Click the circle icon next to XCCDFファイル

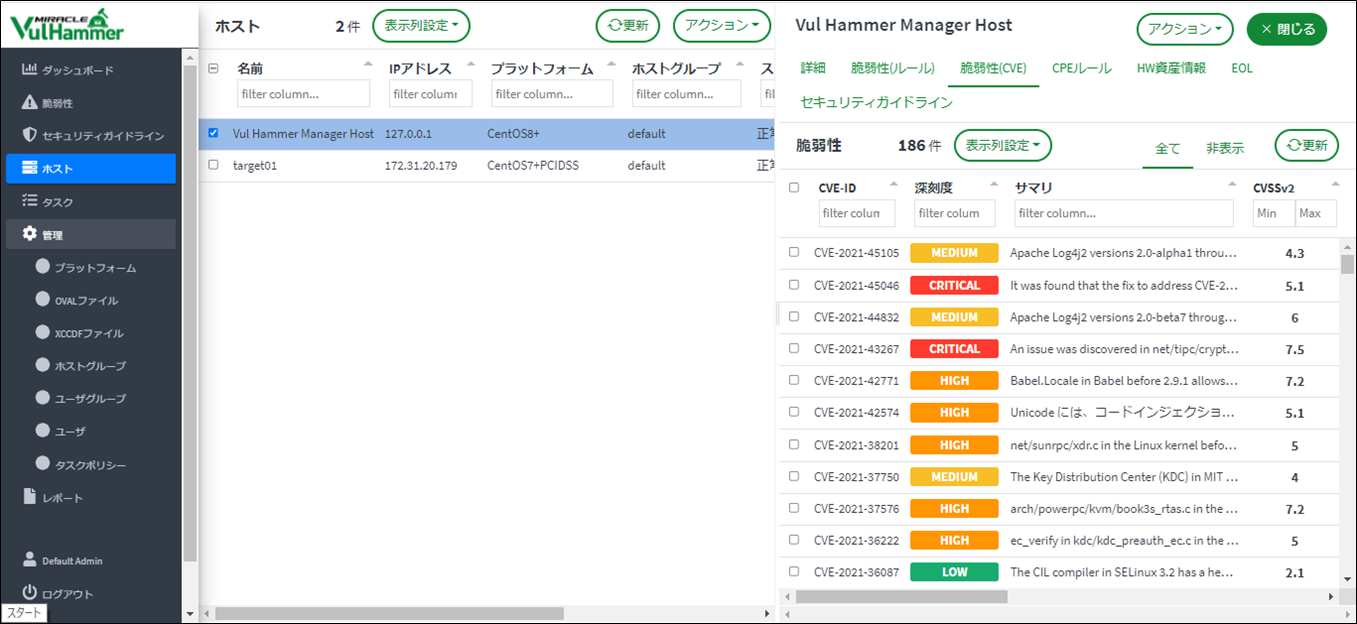tap(42, 332)
